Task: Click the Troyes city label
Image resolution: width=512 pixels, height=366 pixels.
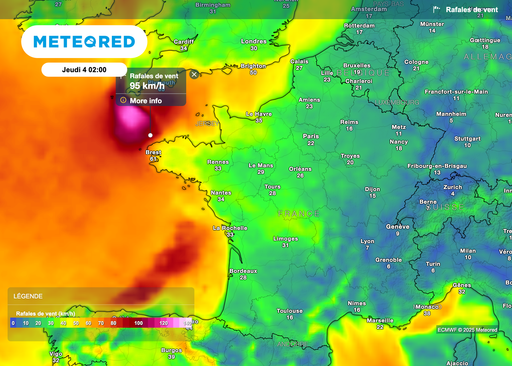Action: click(350, 156)
